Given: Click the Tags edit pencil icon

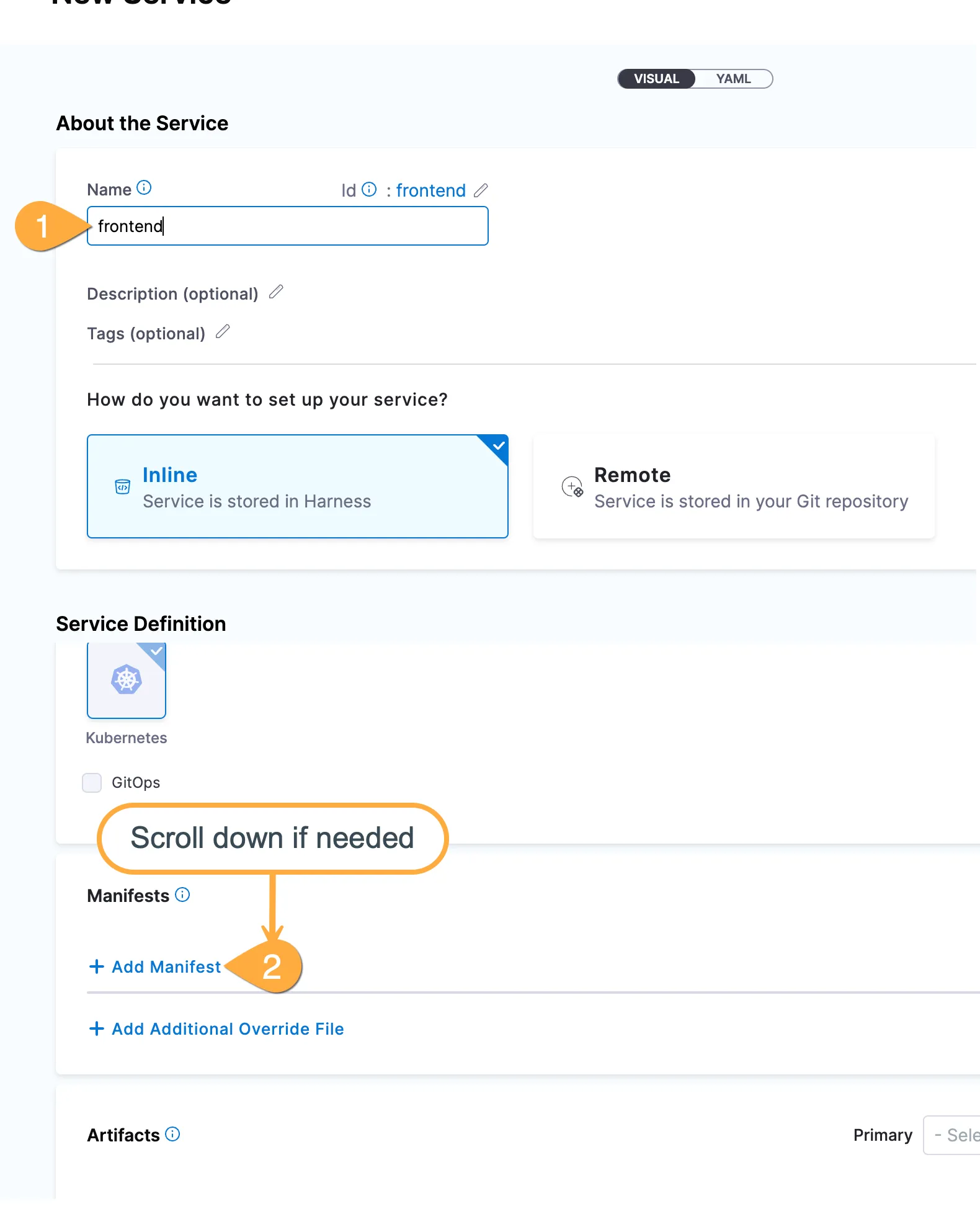Looking at the screenshot, I should 223,332.
